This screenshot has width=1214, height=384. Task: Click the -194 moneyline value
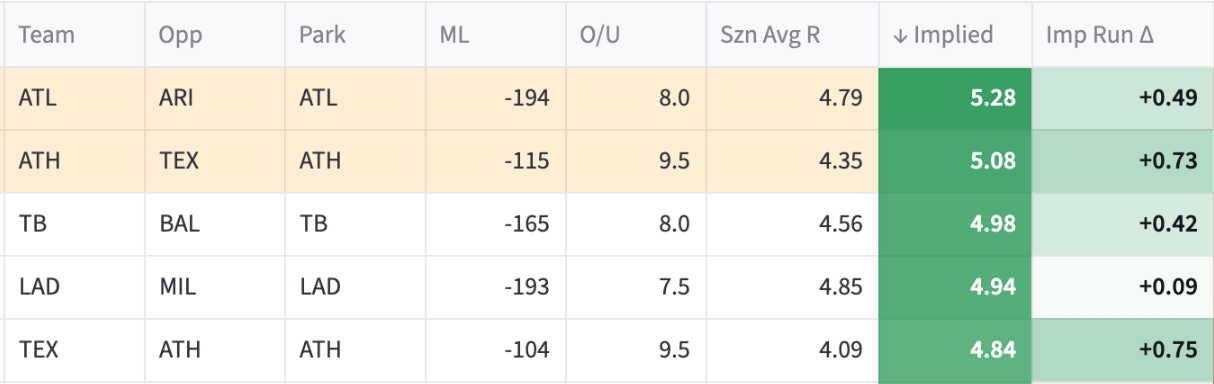pos(496,98)
